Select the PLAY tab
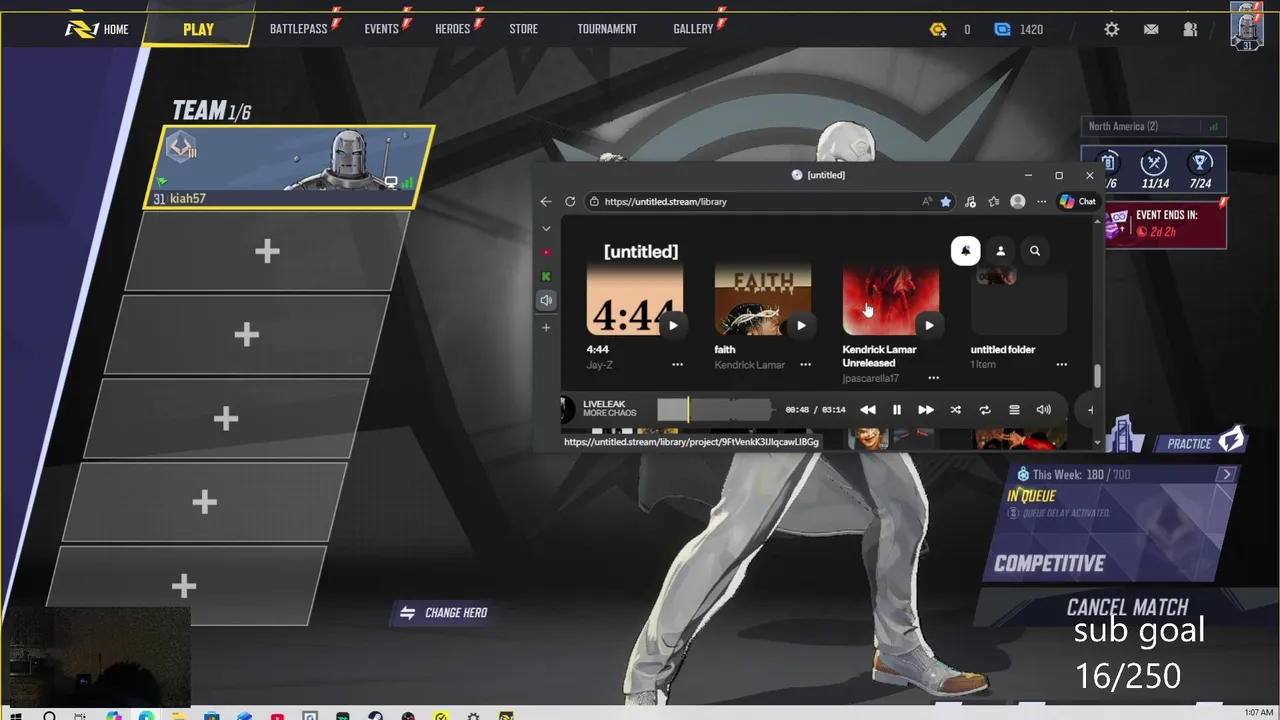 (198, 29)
